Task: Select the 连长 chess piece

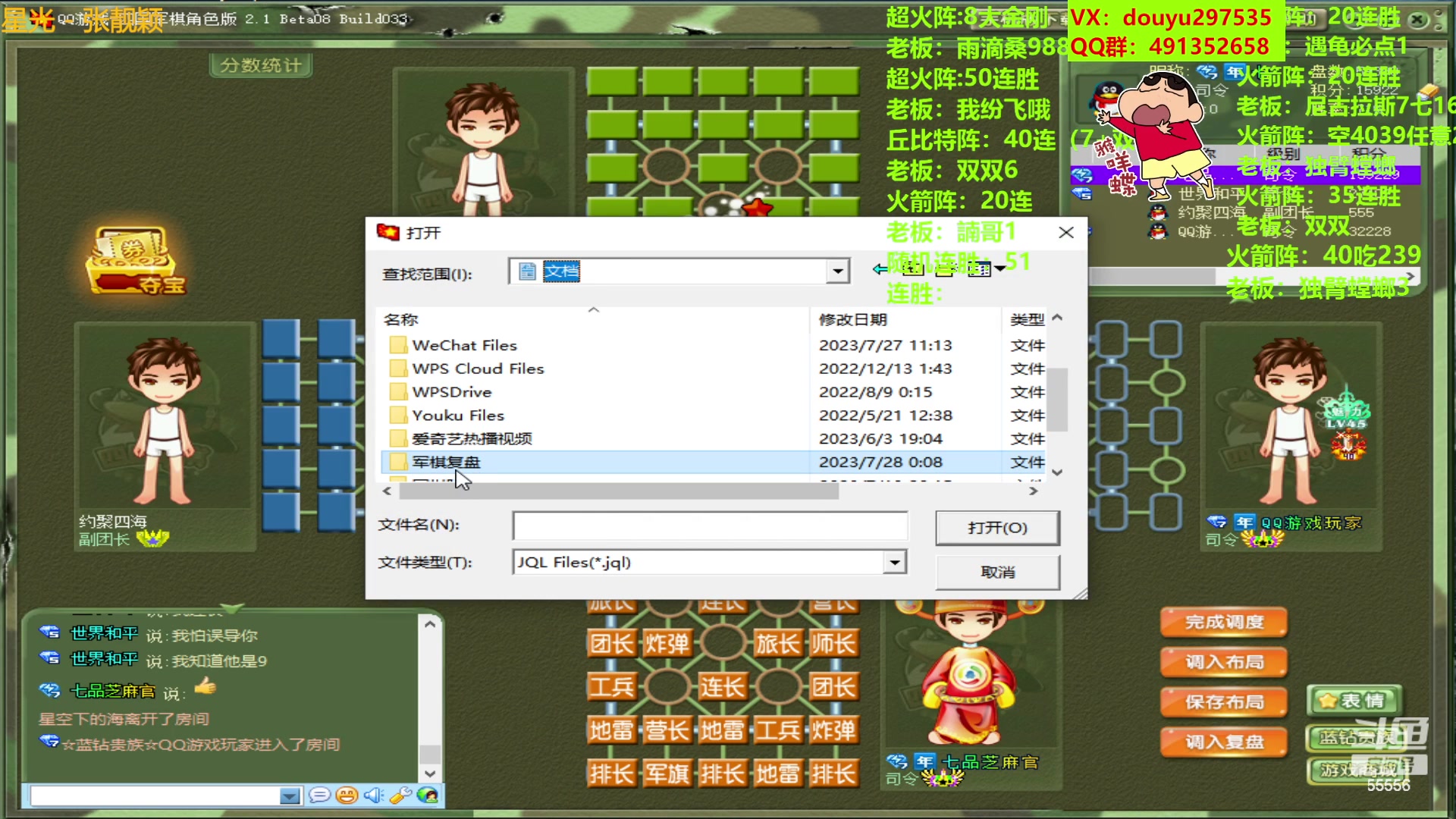Action: click(x=722, y=688)
